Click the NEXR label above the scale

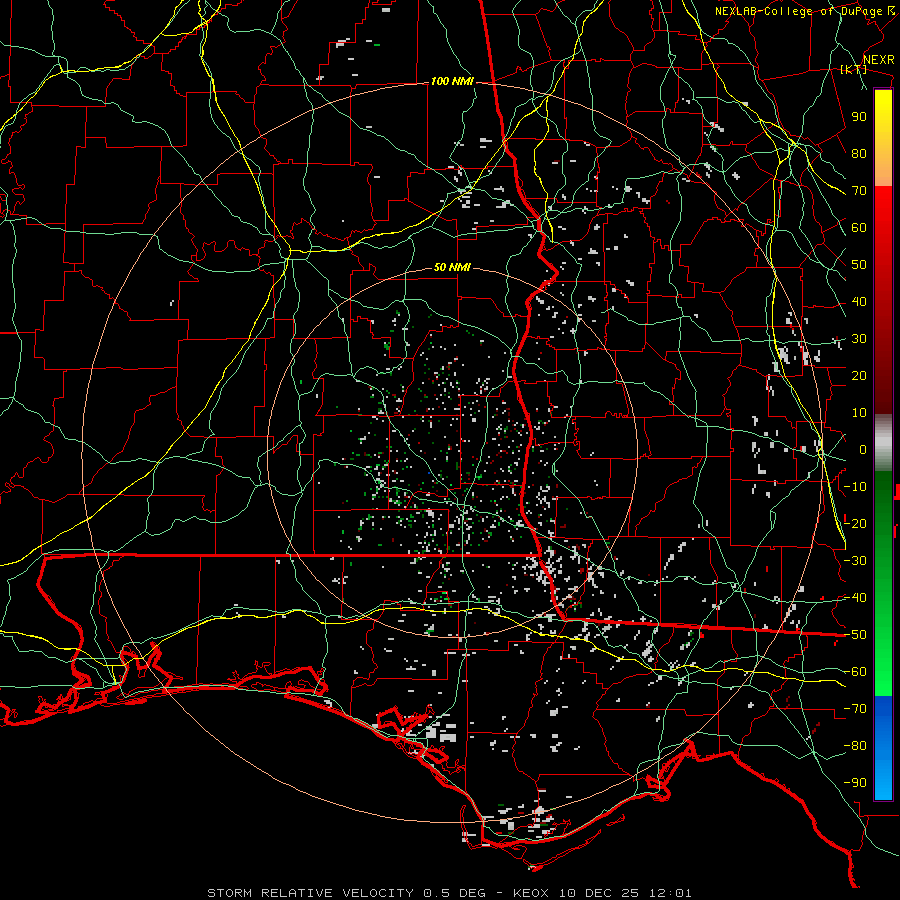pos(879,60)
